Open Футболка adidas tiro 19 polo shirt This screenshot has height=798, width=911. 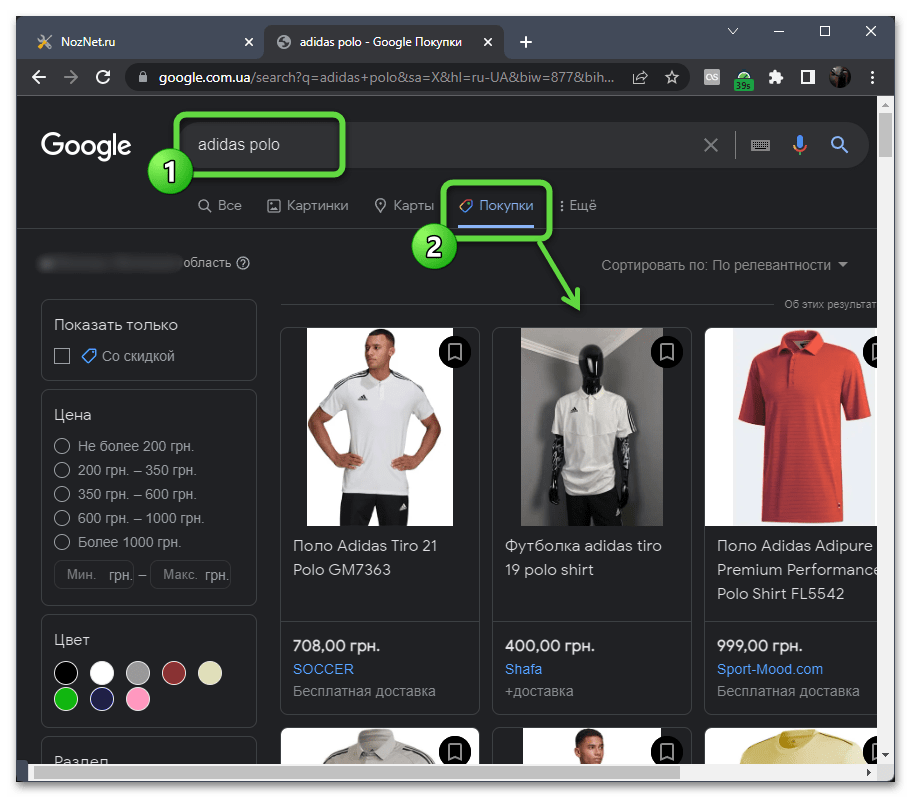583,558
